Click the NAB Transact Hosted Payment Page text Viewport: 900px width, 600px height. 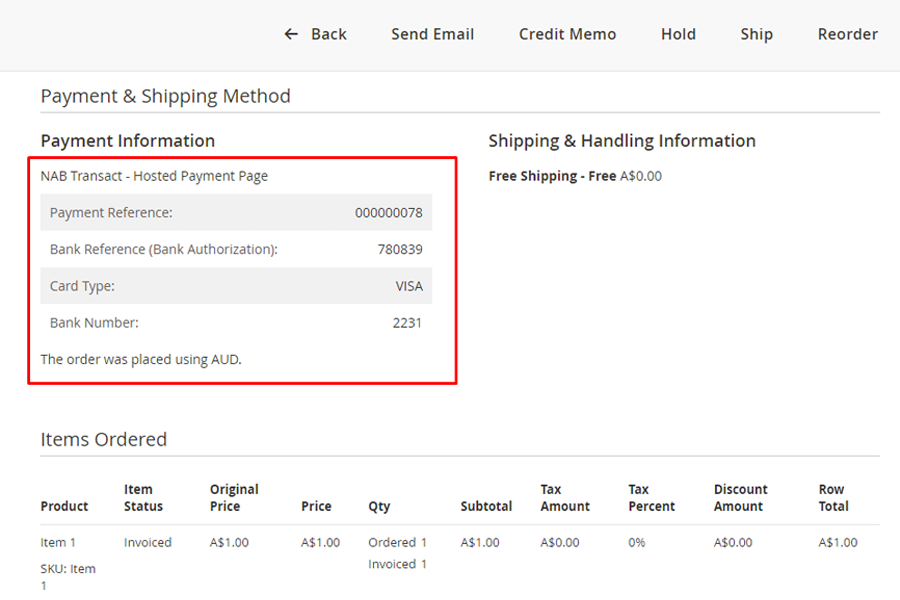point(154,176)
